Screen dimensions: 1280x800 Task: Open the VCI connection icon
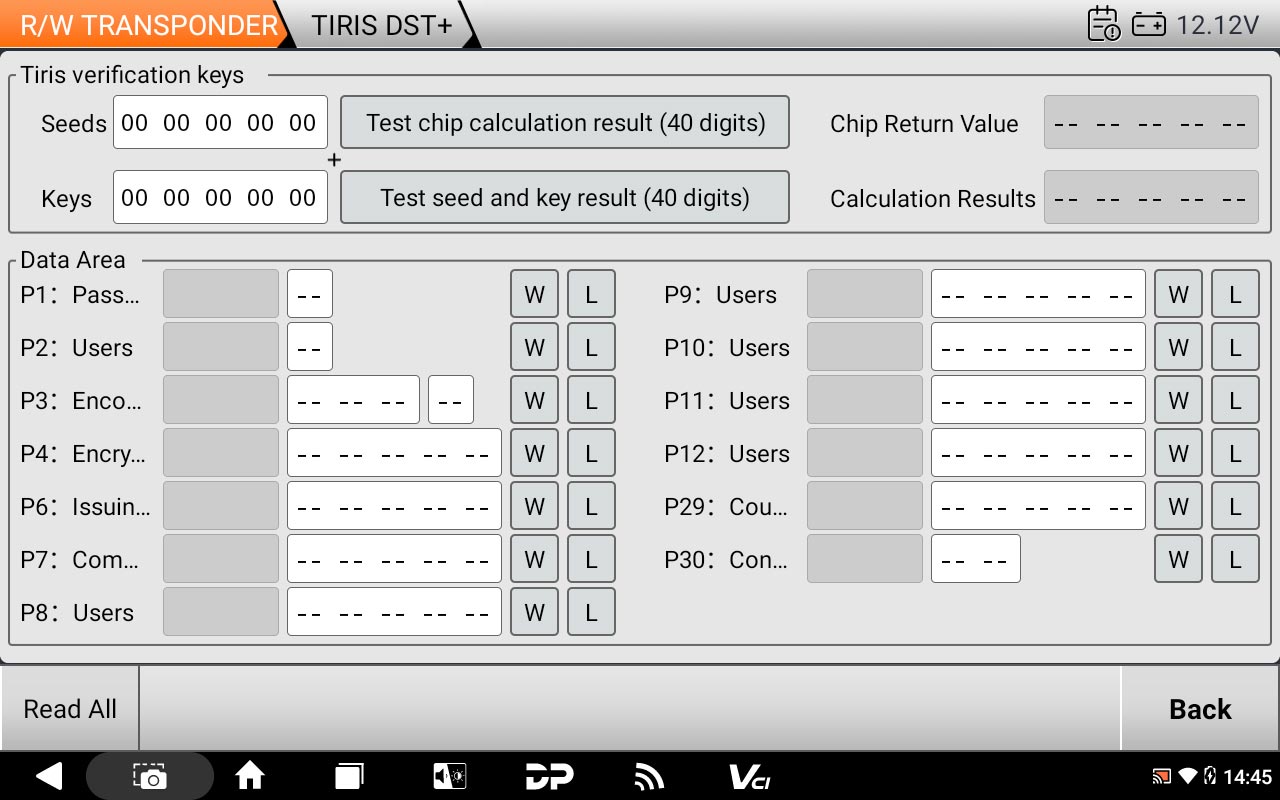[749, 776]
